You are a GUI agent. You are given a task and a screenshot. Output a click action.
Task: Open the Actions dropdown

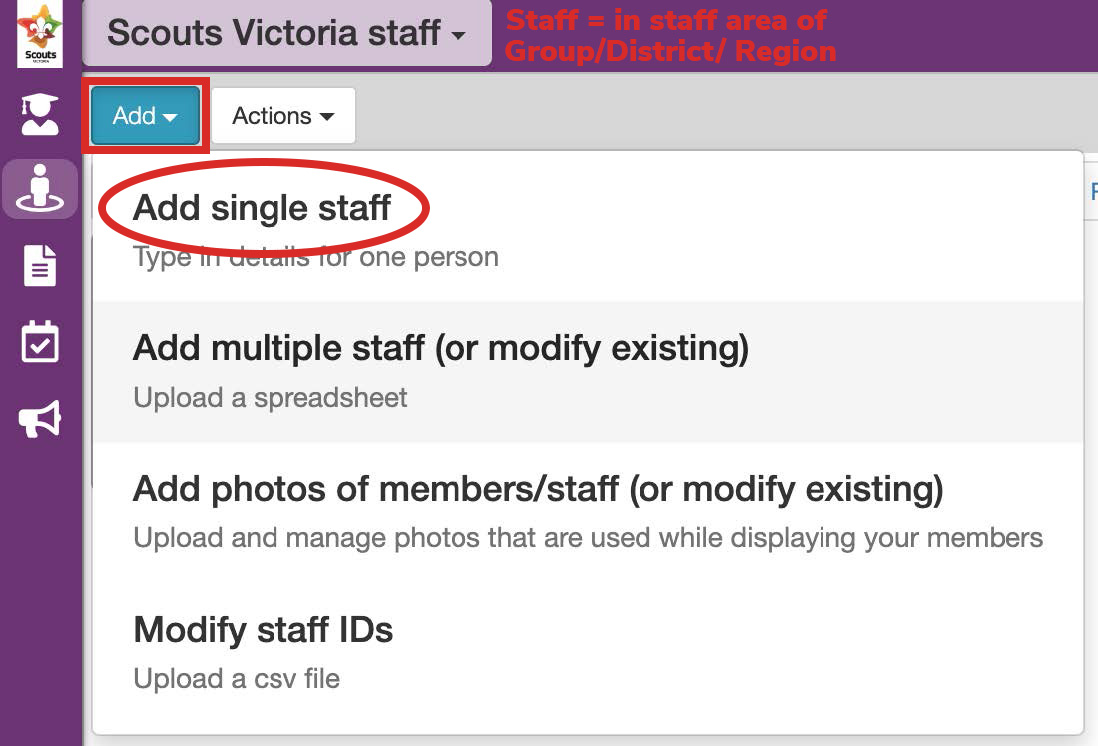(283, 116)
